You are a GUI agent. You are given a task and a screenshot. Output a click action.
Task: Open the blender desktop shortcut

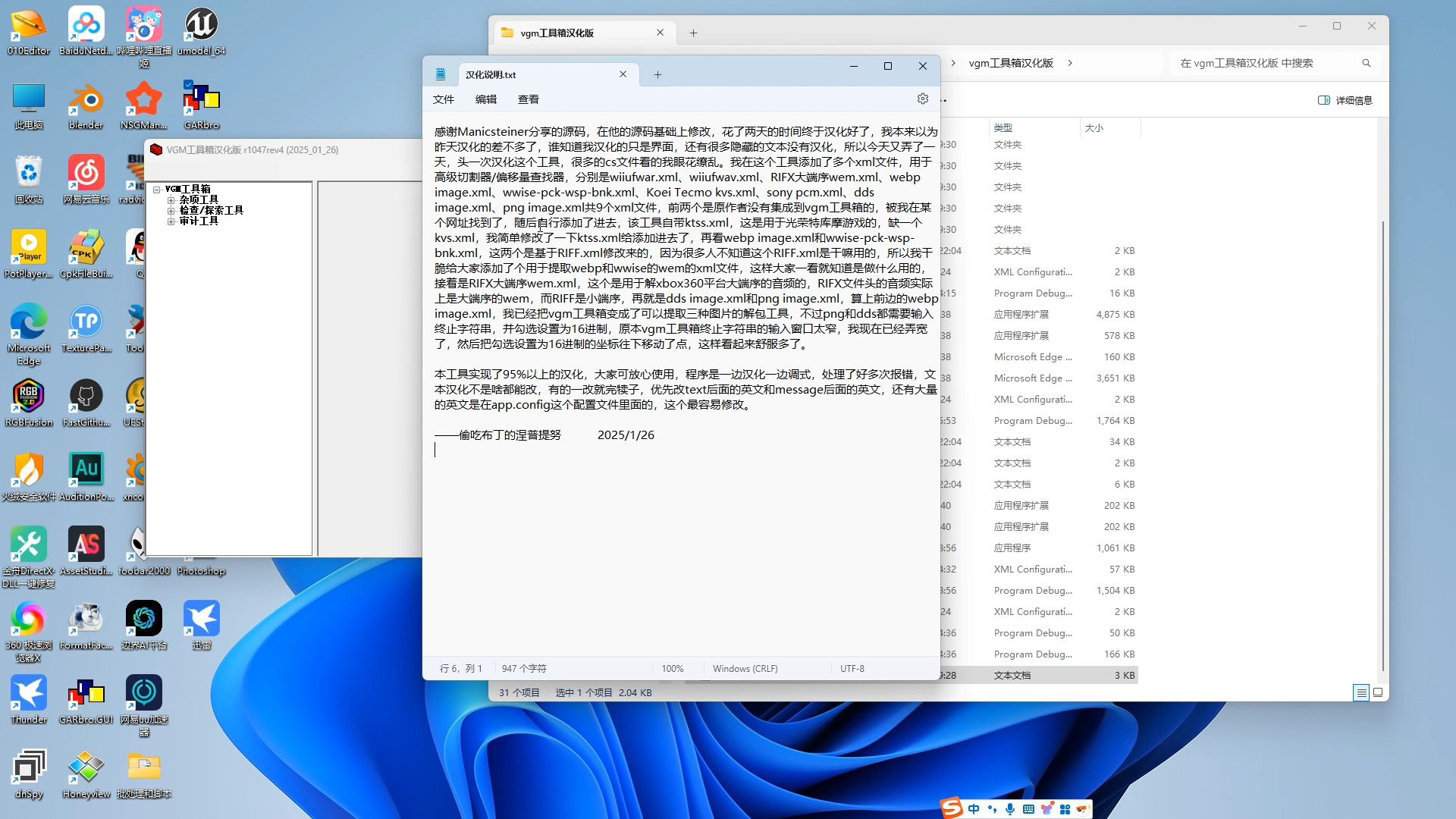86,106
